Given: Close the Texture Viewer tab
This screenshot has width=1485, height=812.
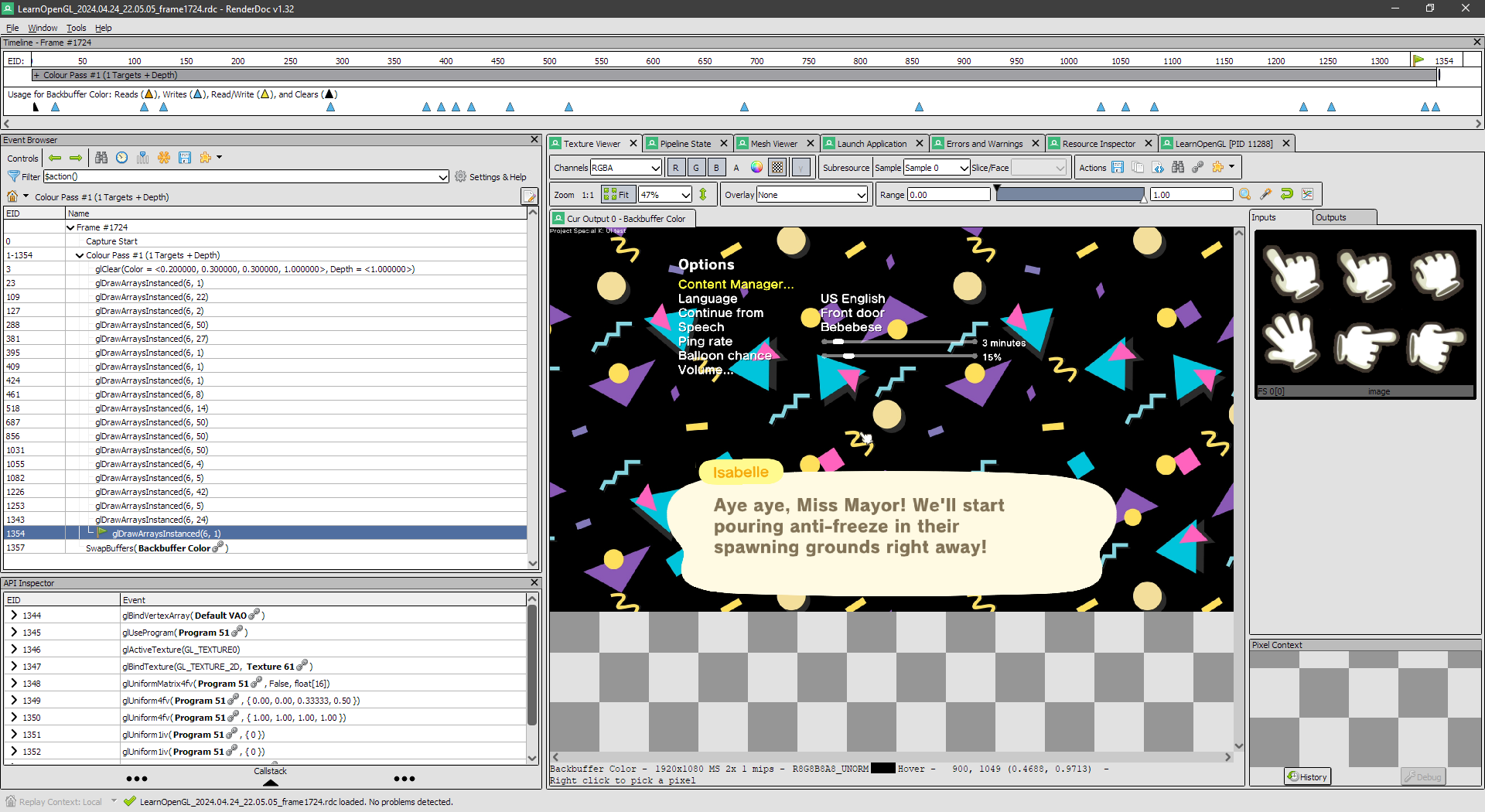Looking at the screenshot, I should click(x=633, y=143).
